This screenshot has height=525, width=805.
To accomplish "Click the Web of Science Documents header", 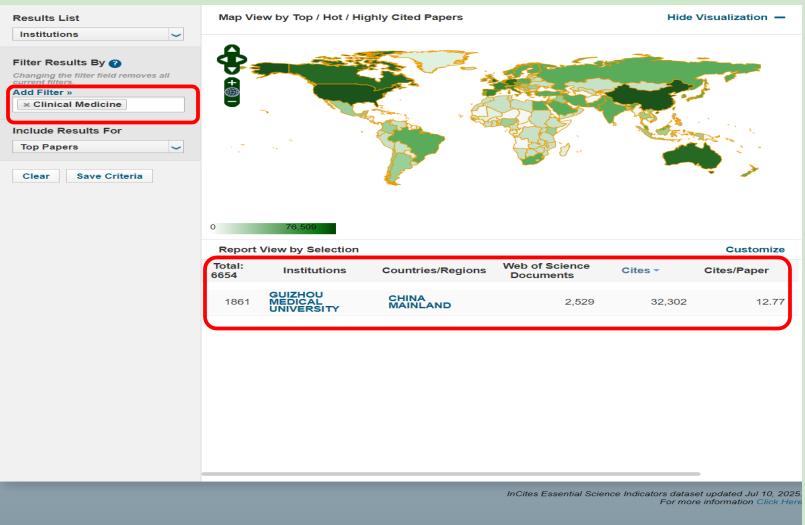I will pos(546,270).
